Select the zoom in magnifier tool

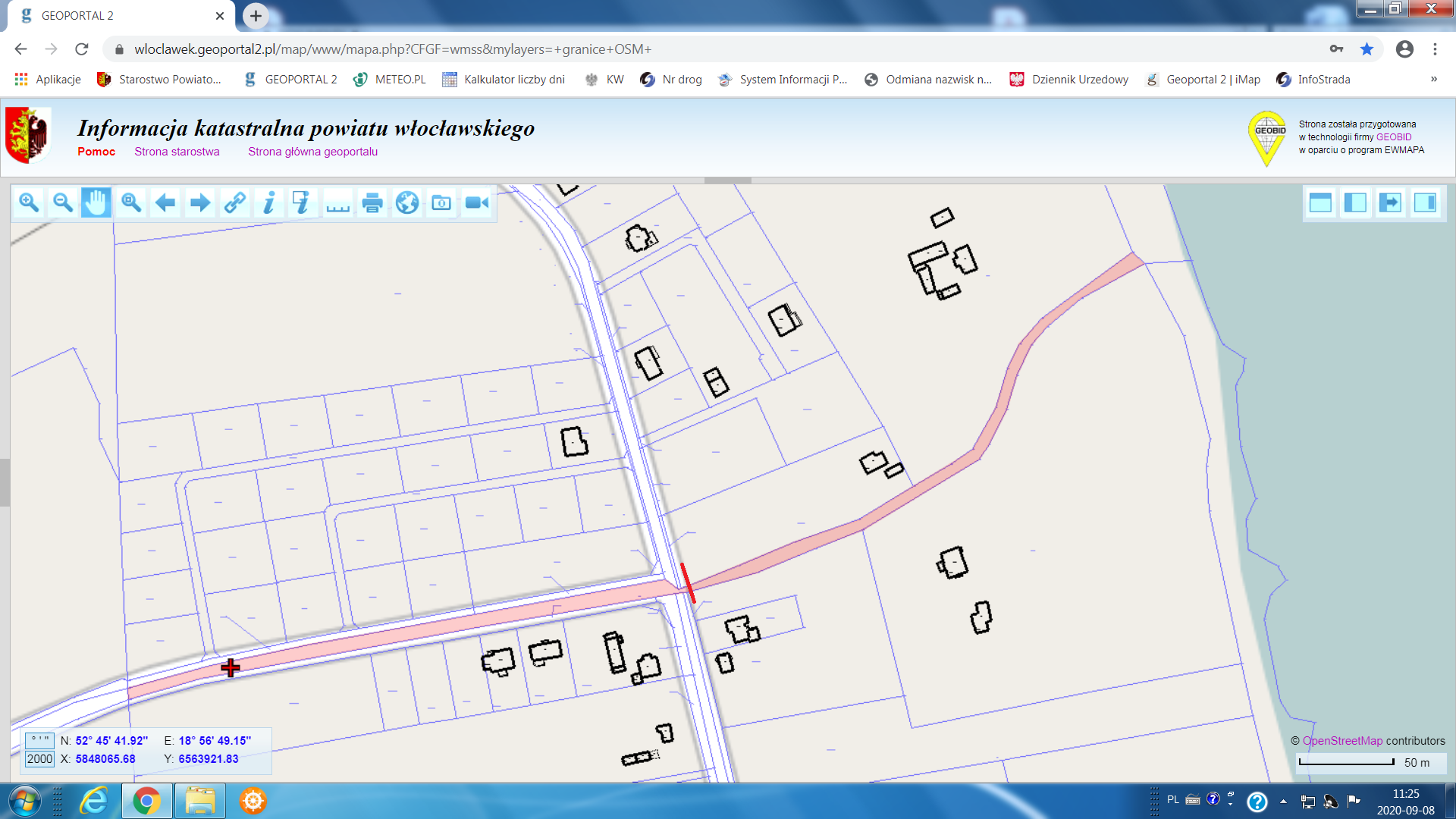(x=29, y=202)
